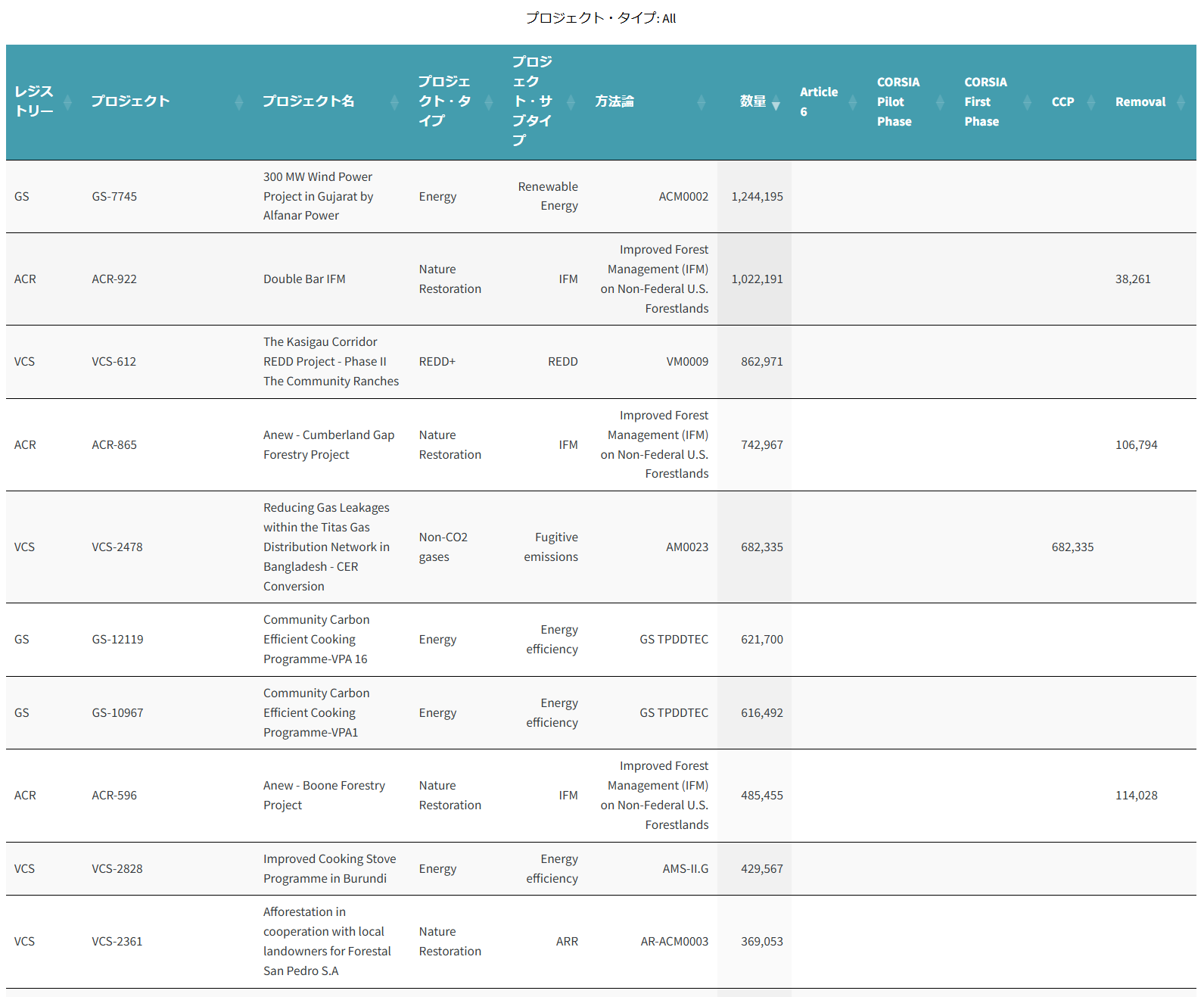This screenshot has height=997, width=1204.
Task: Click the 方法論 column sort arrows
Action: [x=702, y=102]
